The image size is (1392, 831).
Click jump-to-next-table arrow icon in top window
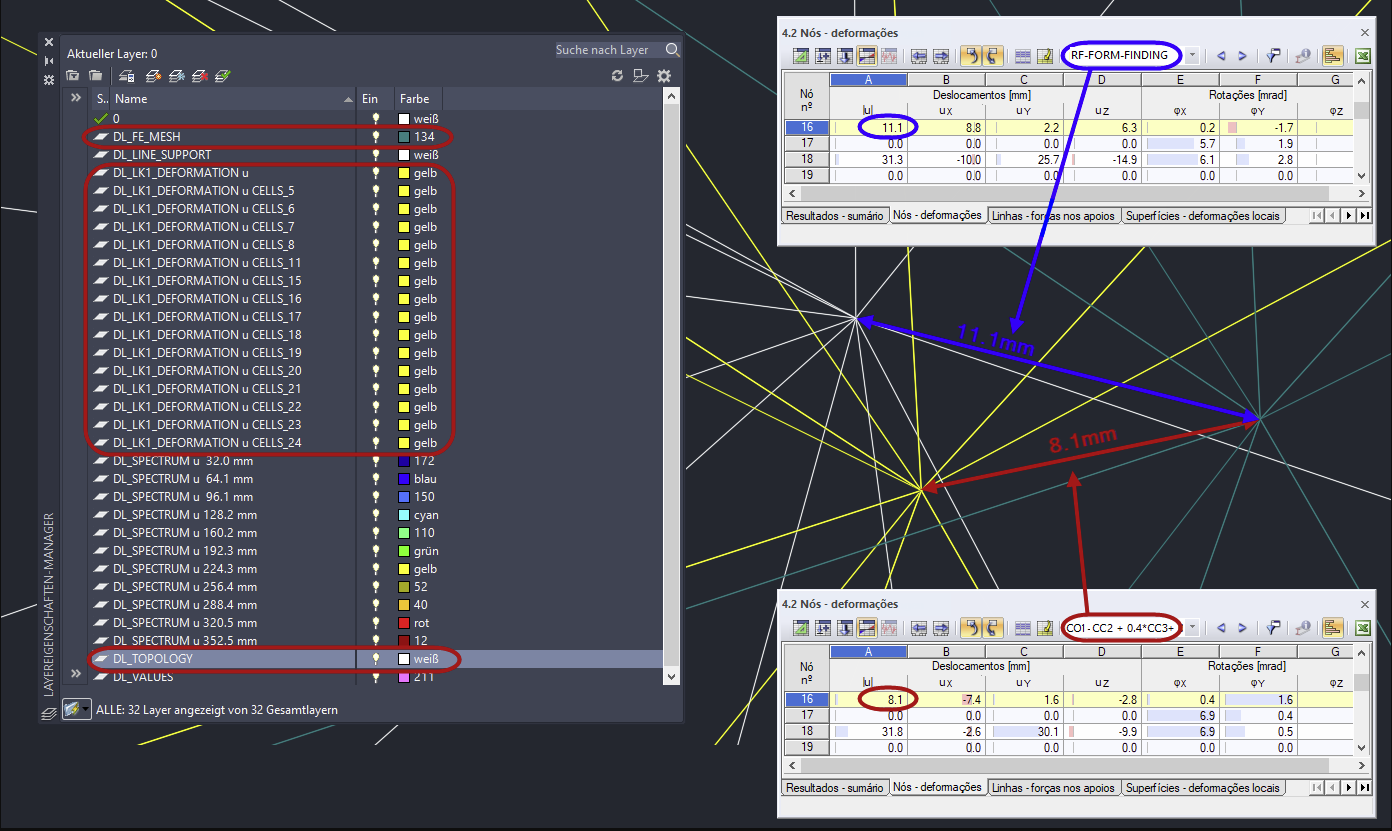(x=941, y=56)
